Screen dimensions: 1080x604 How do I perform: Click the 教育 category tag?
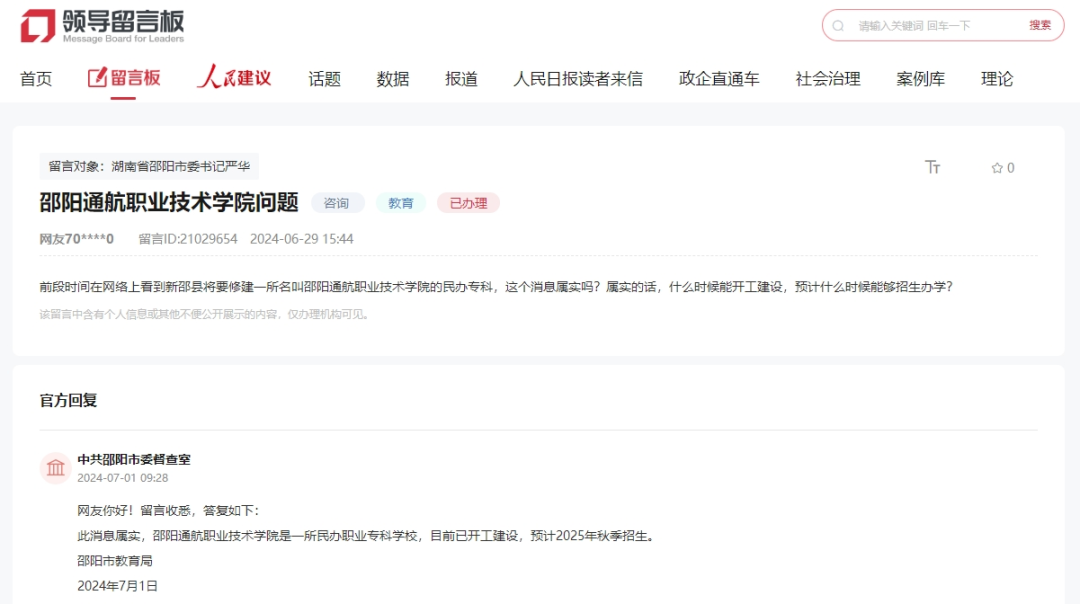pos(400,203)
